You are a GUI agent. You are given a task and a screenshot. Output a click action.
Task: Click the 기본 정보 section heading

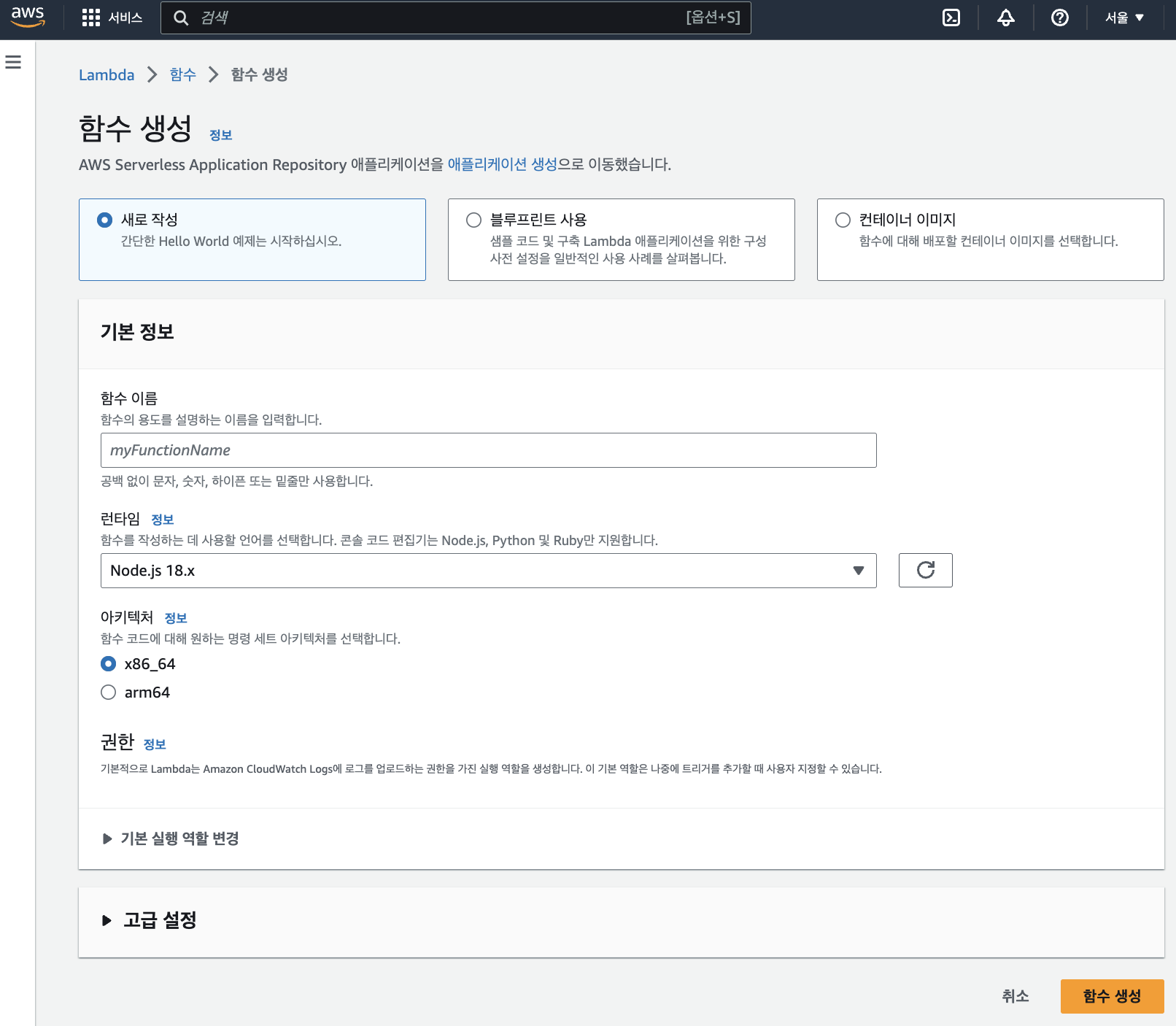(137, 332)
